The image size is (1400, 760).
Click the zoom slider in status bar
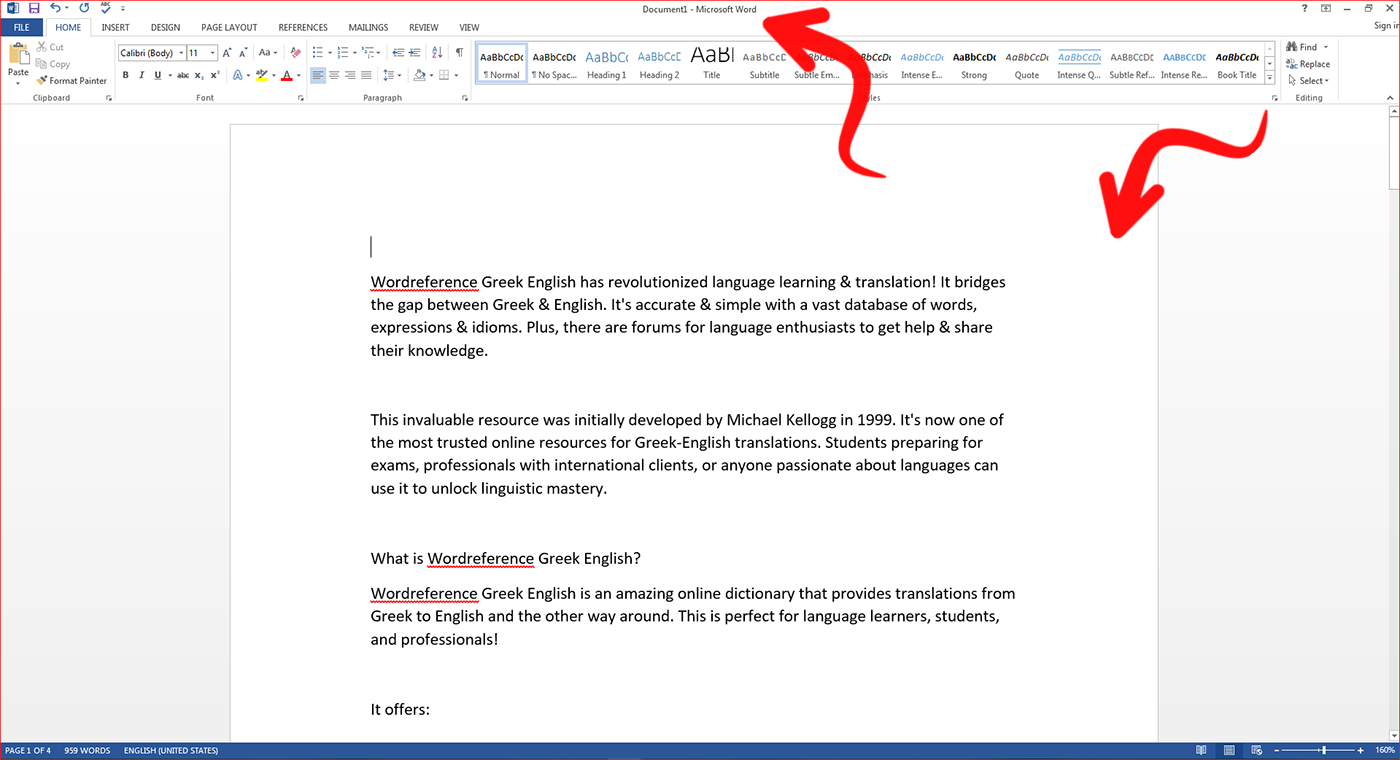coord(1324,750)
